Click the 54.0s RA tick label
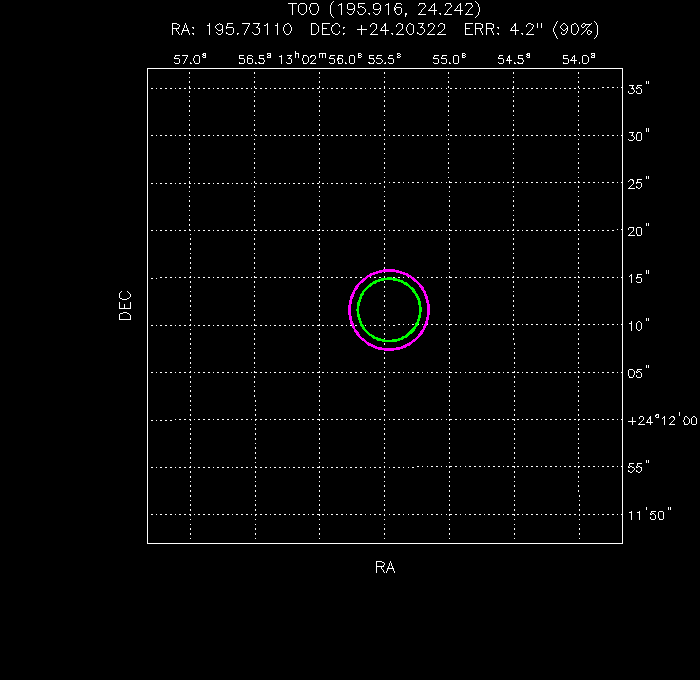700x680 pixels. coord(578,59)
